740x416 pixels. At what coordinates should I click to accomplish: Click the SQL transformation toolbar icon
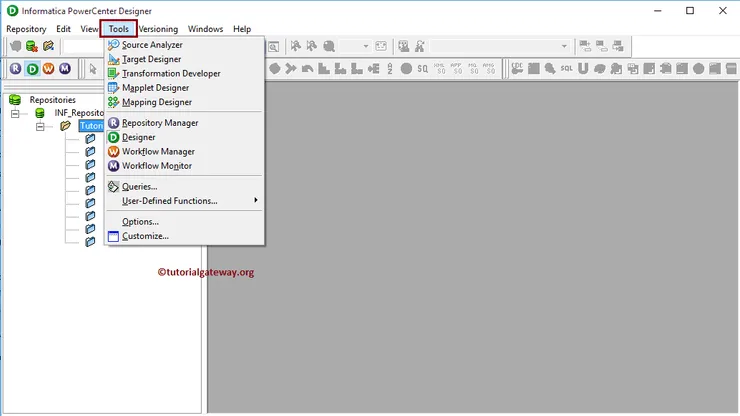click(566, 69)
